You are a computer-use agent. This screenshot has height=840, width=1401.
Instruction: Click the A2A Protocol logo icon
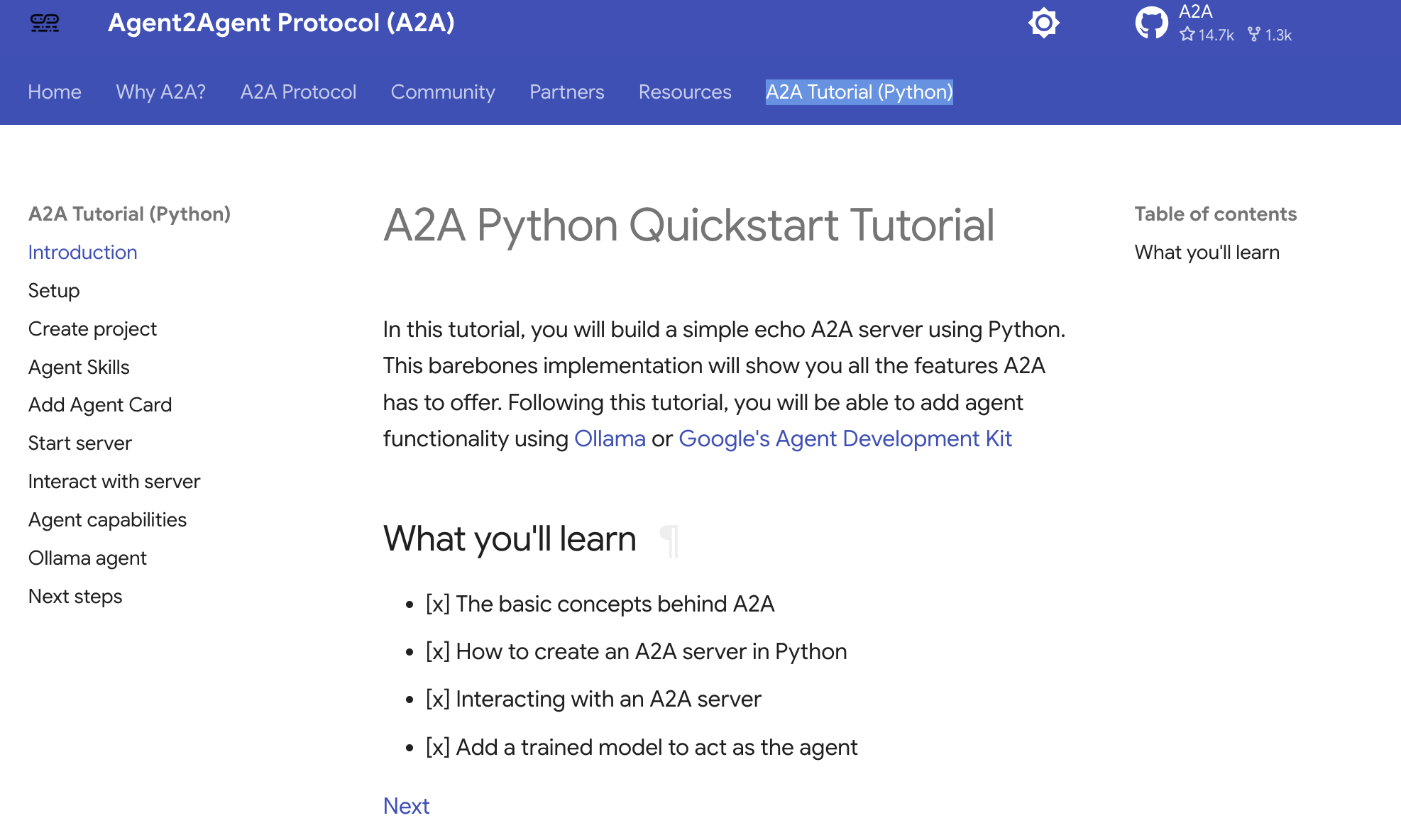tap(45, 23)
